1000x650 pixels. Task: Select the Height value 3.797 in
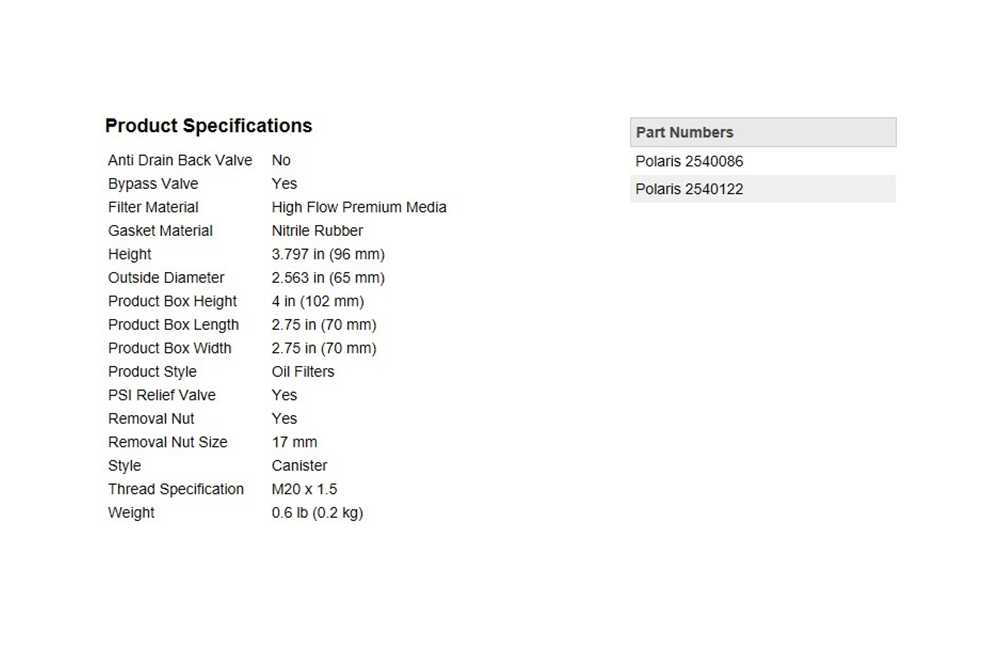tap(328, 255)
